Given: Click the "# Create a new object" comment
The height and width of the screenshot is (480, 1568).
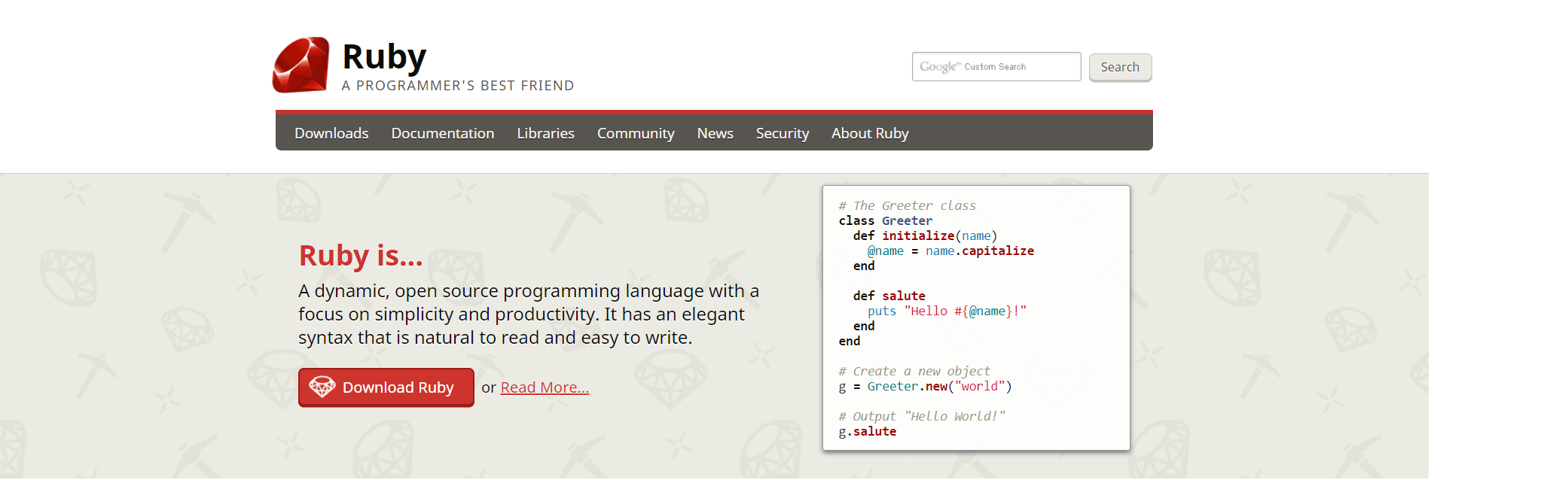Looking at the screenshot, I should (x=914, y=371).
